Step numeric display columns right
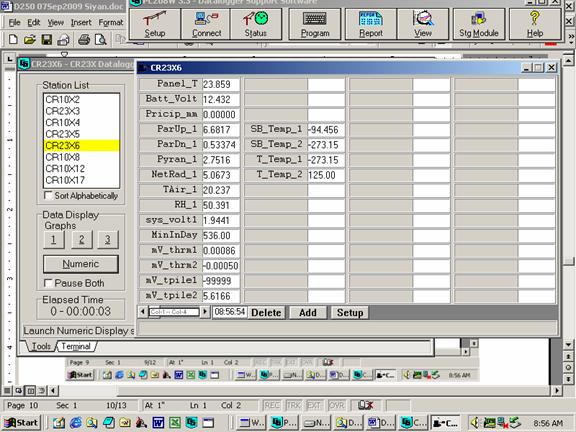 point(205,312)
